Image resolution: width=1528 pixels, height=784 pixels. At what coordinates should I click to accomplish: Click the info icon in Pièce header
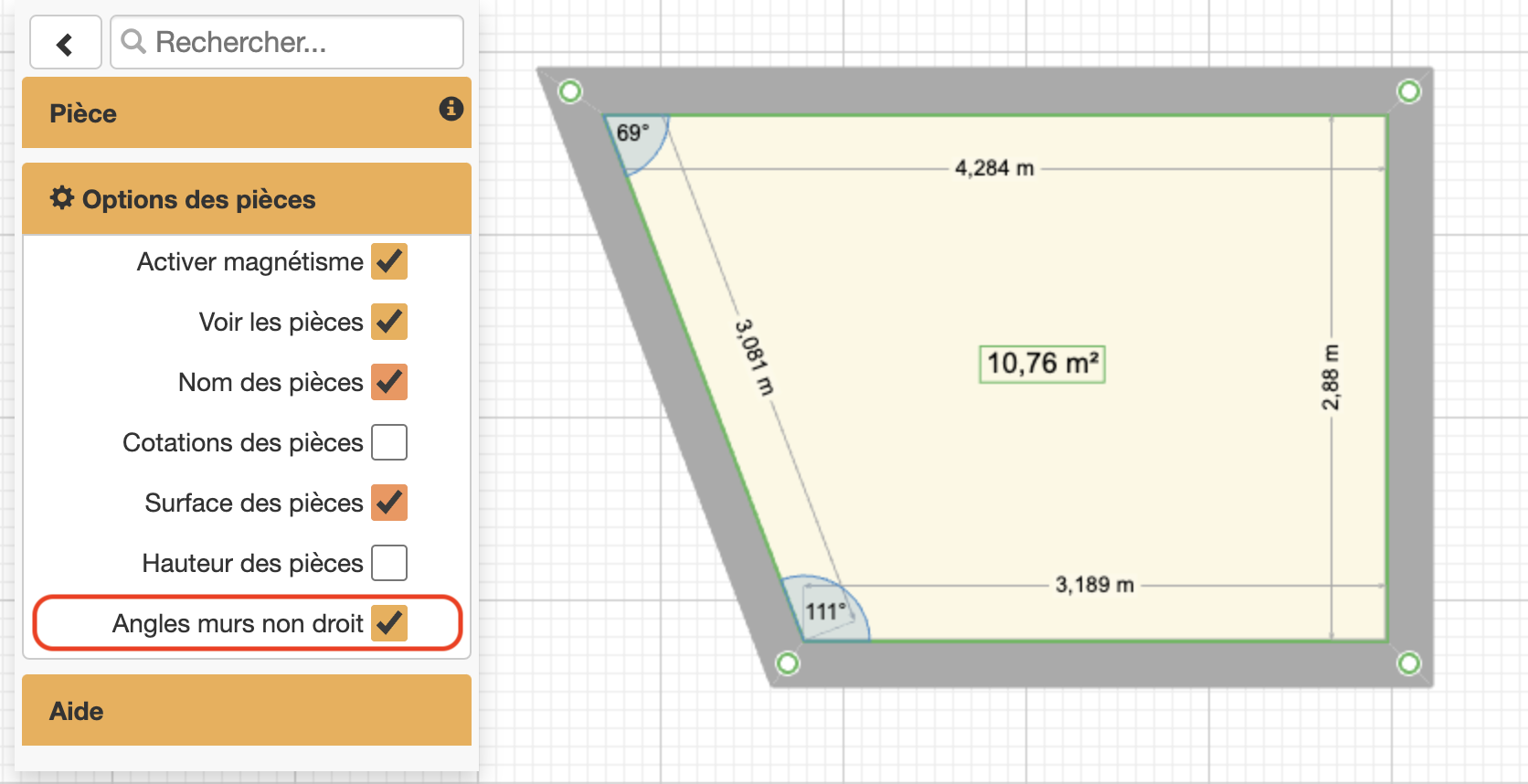(x=451, y=109)
